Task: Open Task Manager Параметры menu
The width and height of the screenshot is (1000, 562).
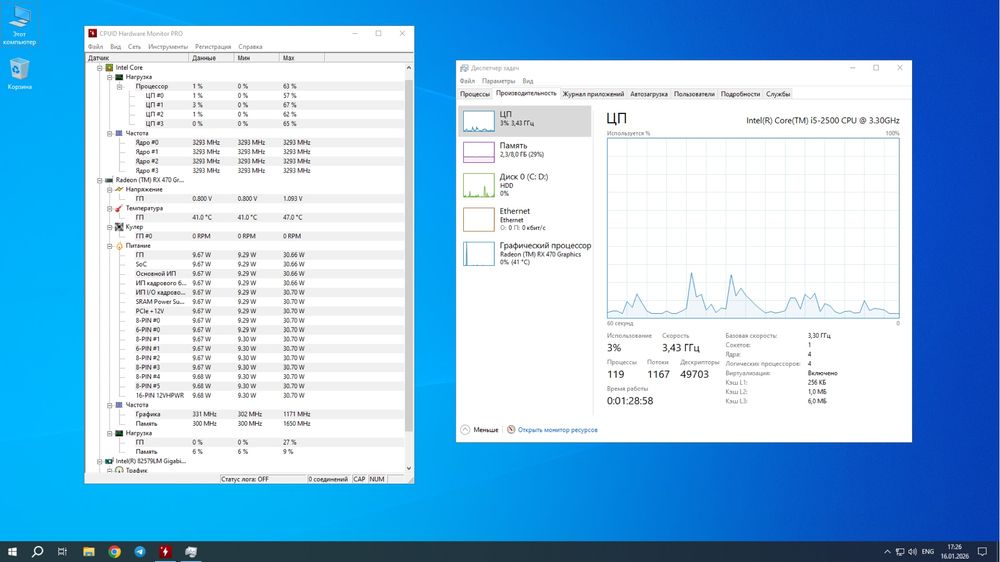Action: (x=498, y=81)
